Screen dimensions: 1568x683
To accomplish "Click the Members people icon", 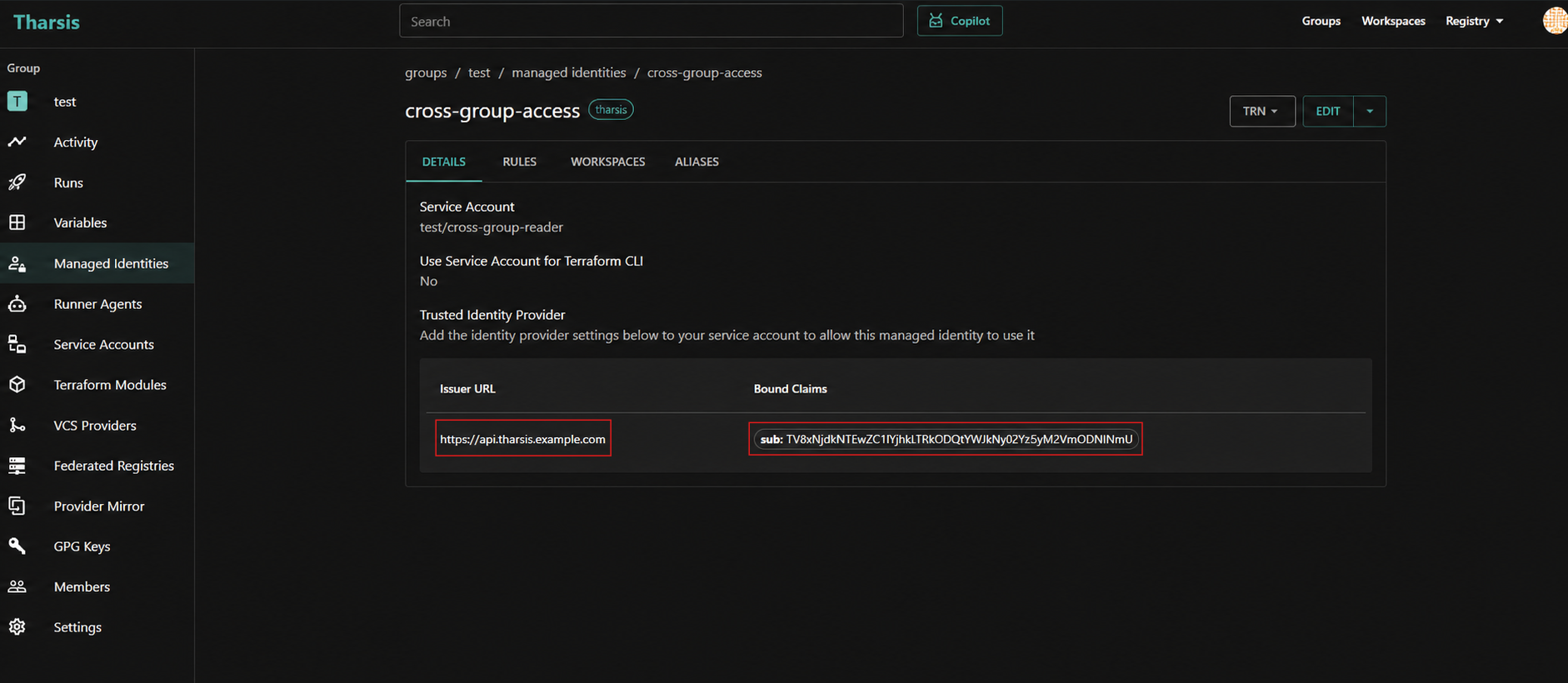I will [17, 586].
